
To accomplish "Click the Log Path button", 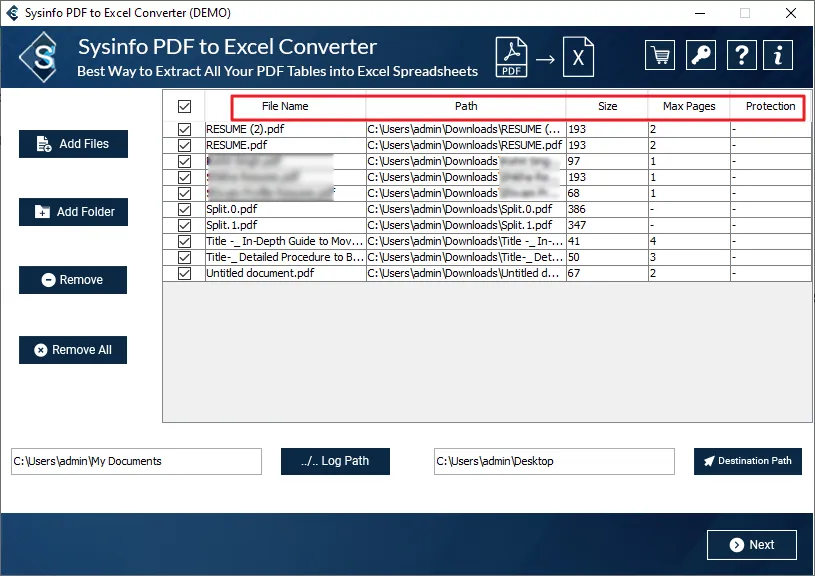I will (333, 461).
